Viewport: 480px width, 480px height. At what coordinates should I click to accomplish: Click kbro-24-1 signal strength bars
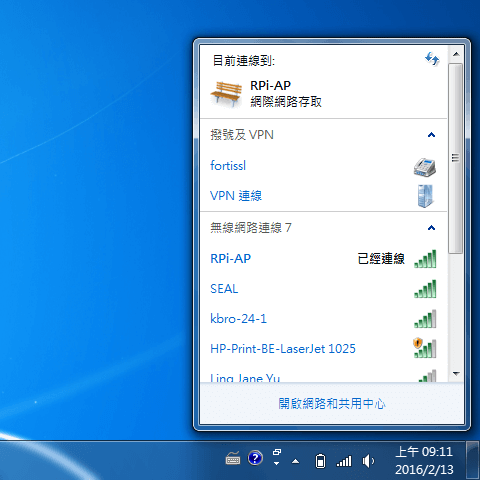point(425,319)
